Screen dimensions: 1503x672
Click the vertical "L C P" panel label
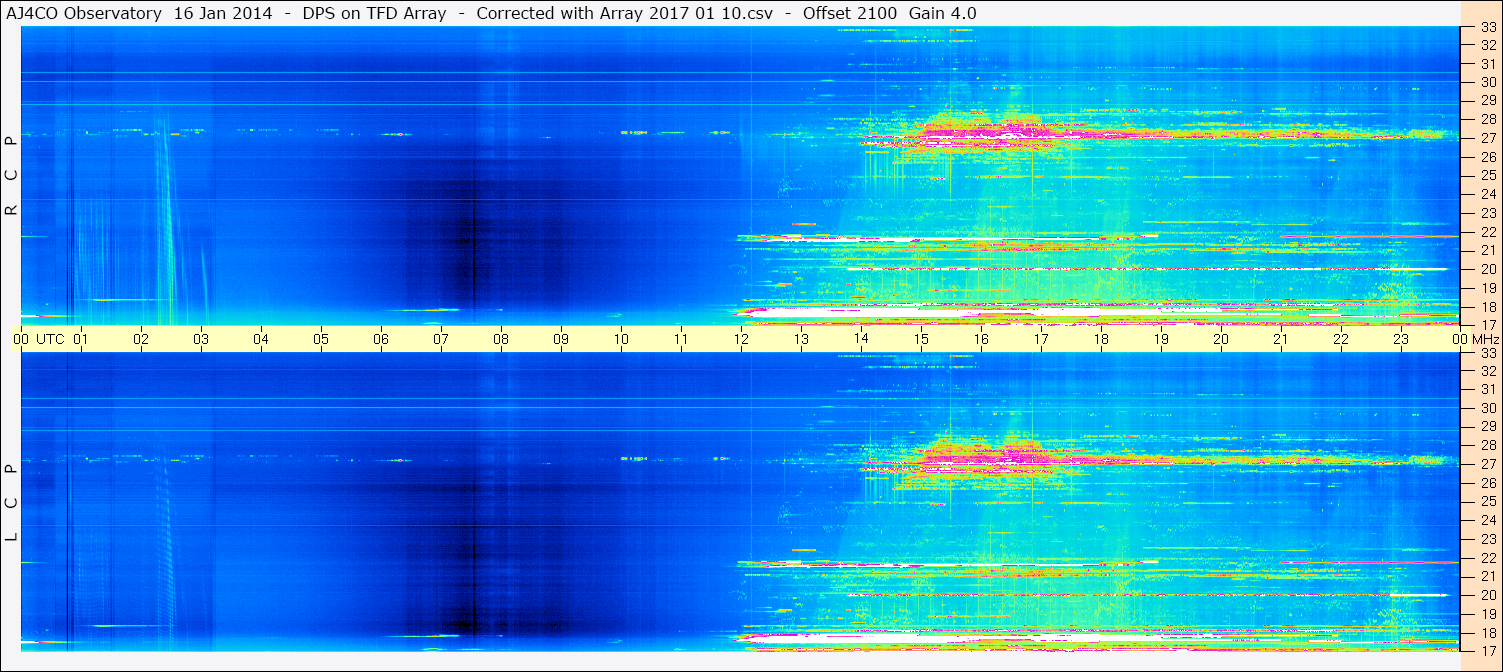tap(11, 503)
